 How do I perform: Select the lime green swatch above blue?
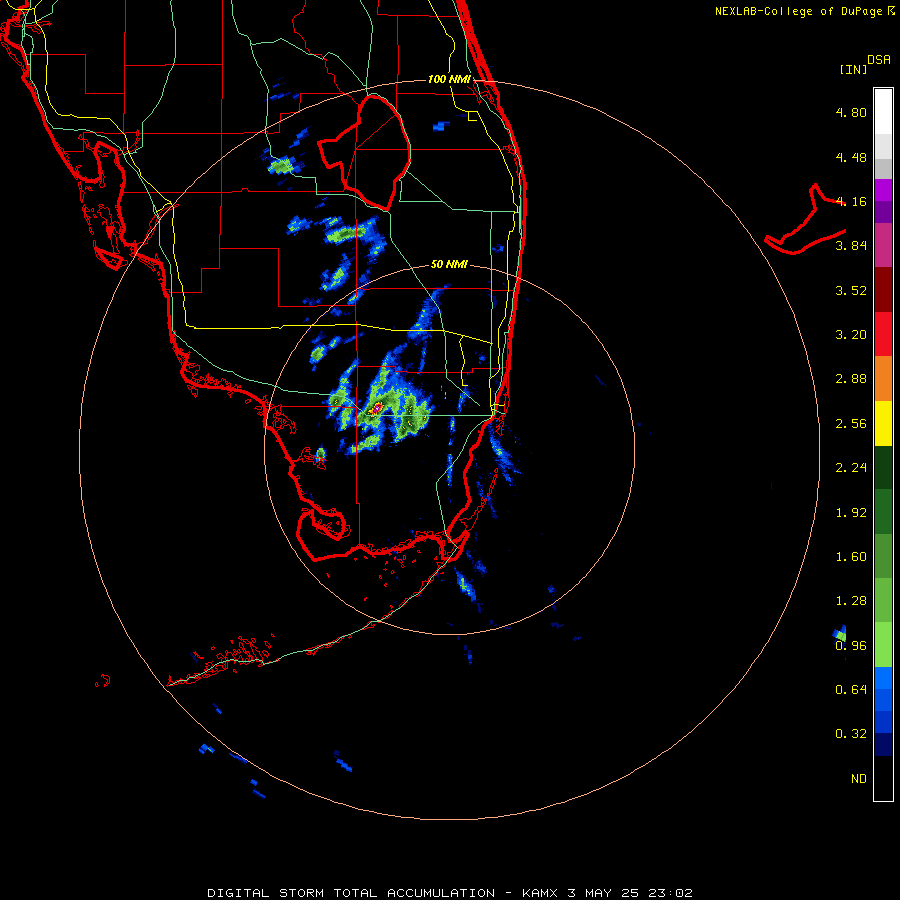[883, 645]
